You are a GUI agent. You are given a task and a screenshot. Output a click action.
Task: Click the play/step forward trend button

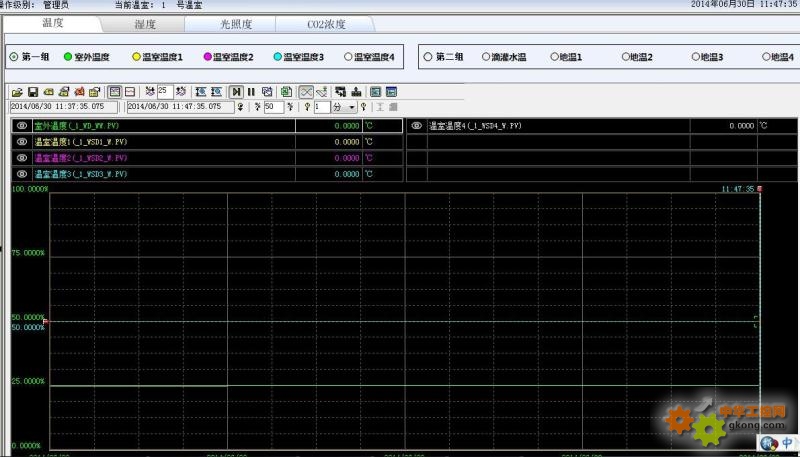click(236, 91)
